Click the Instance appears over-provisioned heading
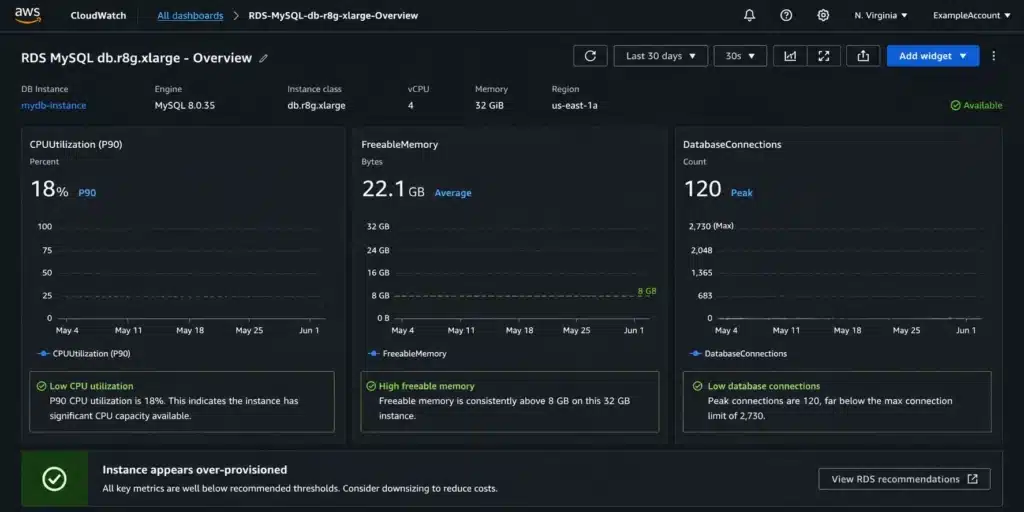Viewport: 1024px width, 512px height. tap(195, 470)
